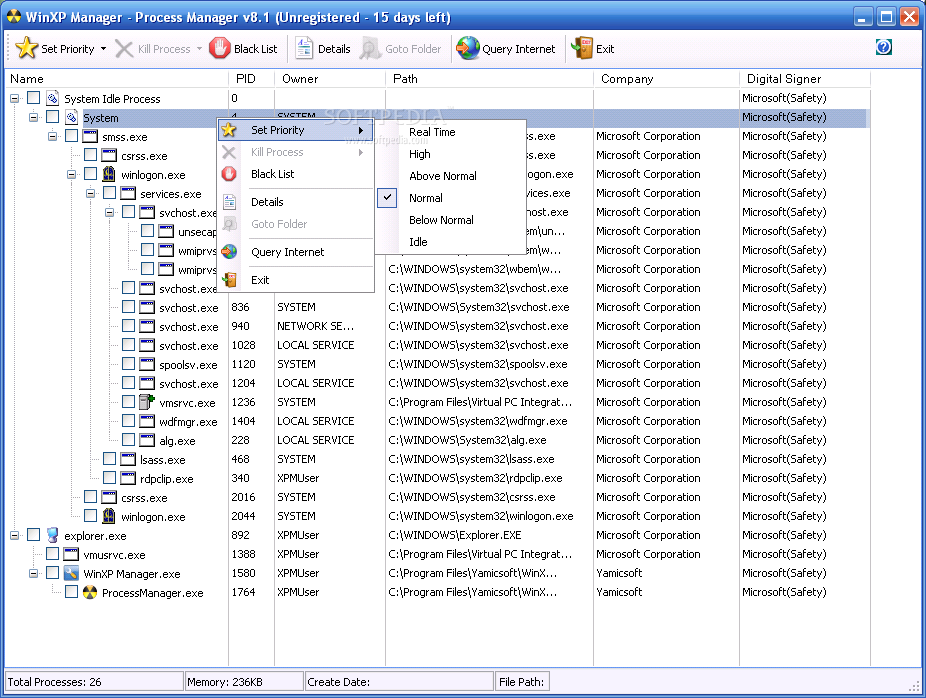Tick the services.exe checkbox
The width and height of the screenshot is (926, 698).
pyautogui.click(x=109, y=193)
